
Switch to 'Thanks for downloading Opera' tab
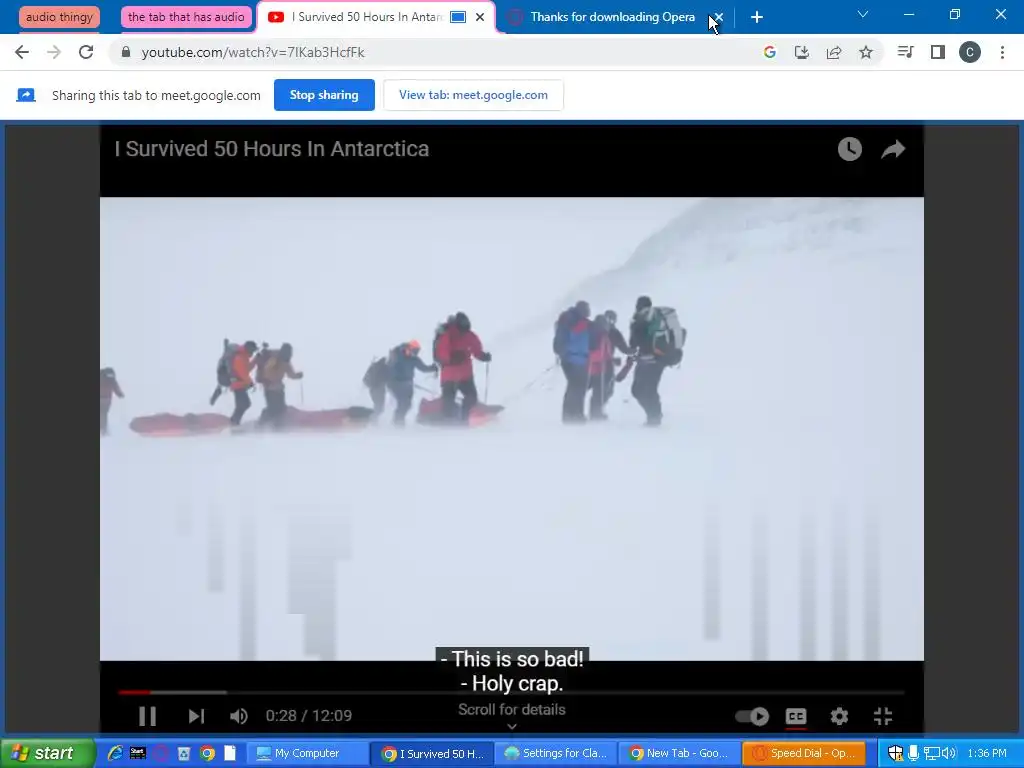pyautogui.click(x=612, y=17)
